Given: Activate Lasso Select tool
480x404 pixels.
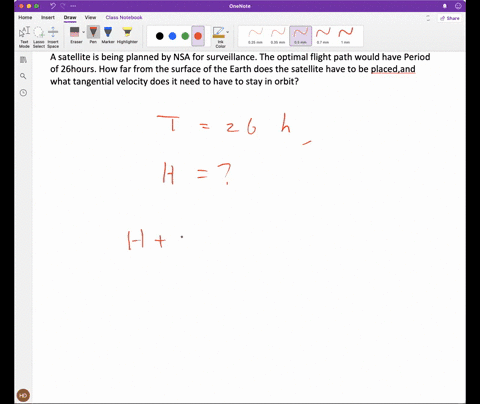Looking at the screenshot, I should (x=39, y=37).
